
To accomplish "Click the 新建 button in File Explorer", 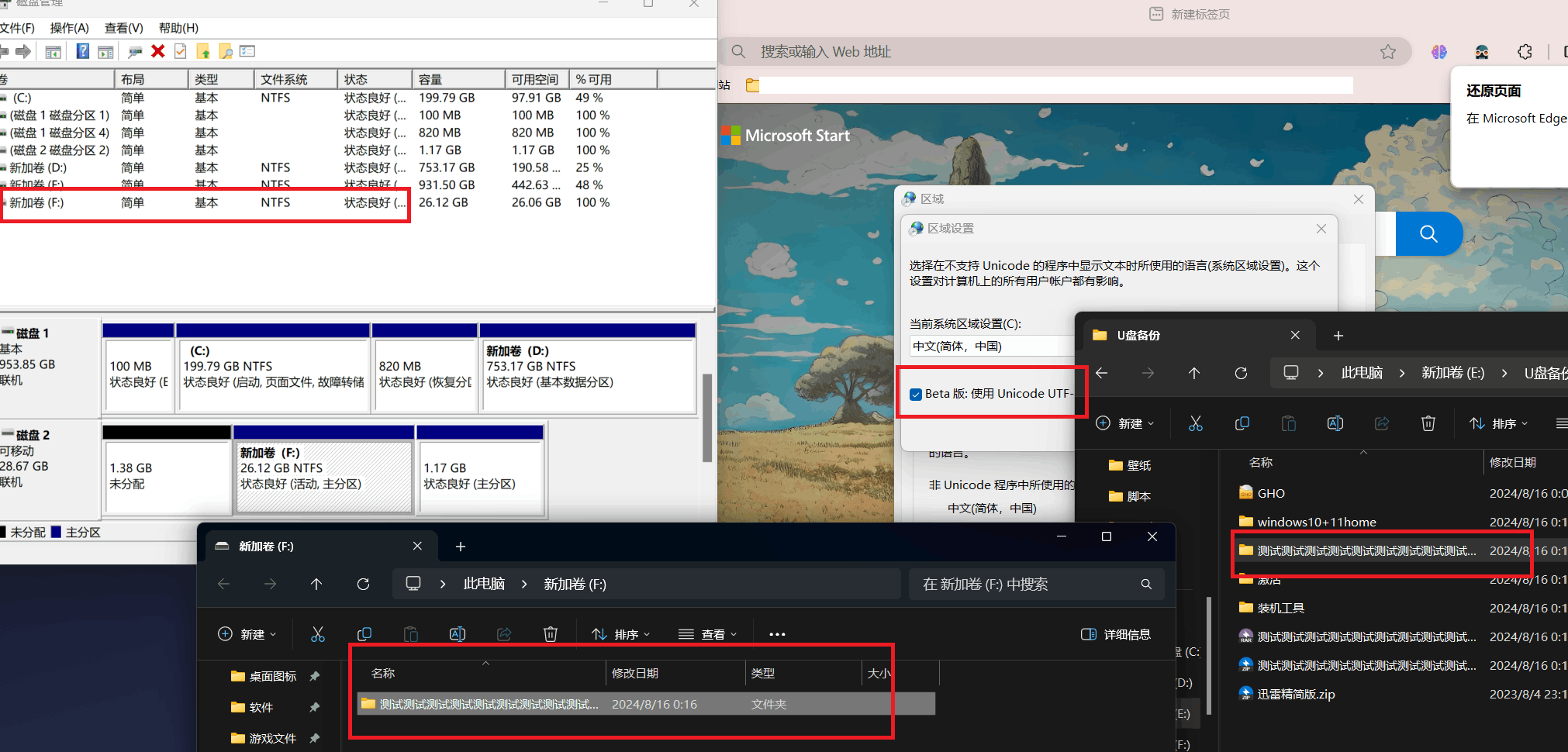I will [247, 634].
